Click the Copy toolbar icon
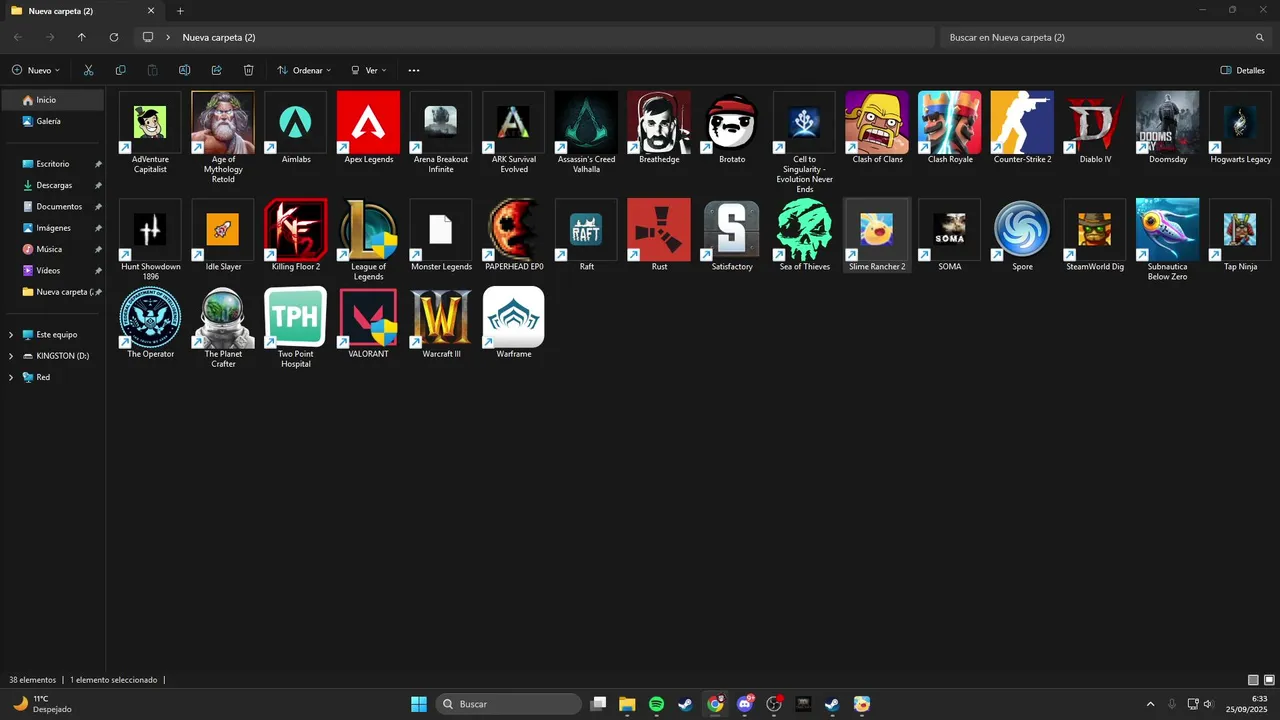Screen dimensions: 1280x720 (x=120, y=70)
